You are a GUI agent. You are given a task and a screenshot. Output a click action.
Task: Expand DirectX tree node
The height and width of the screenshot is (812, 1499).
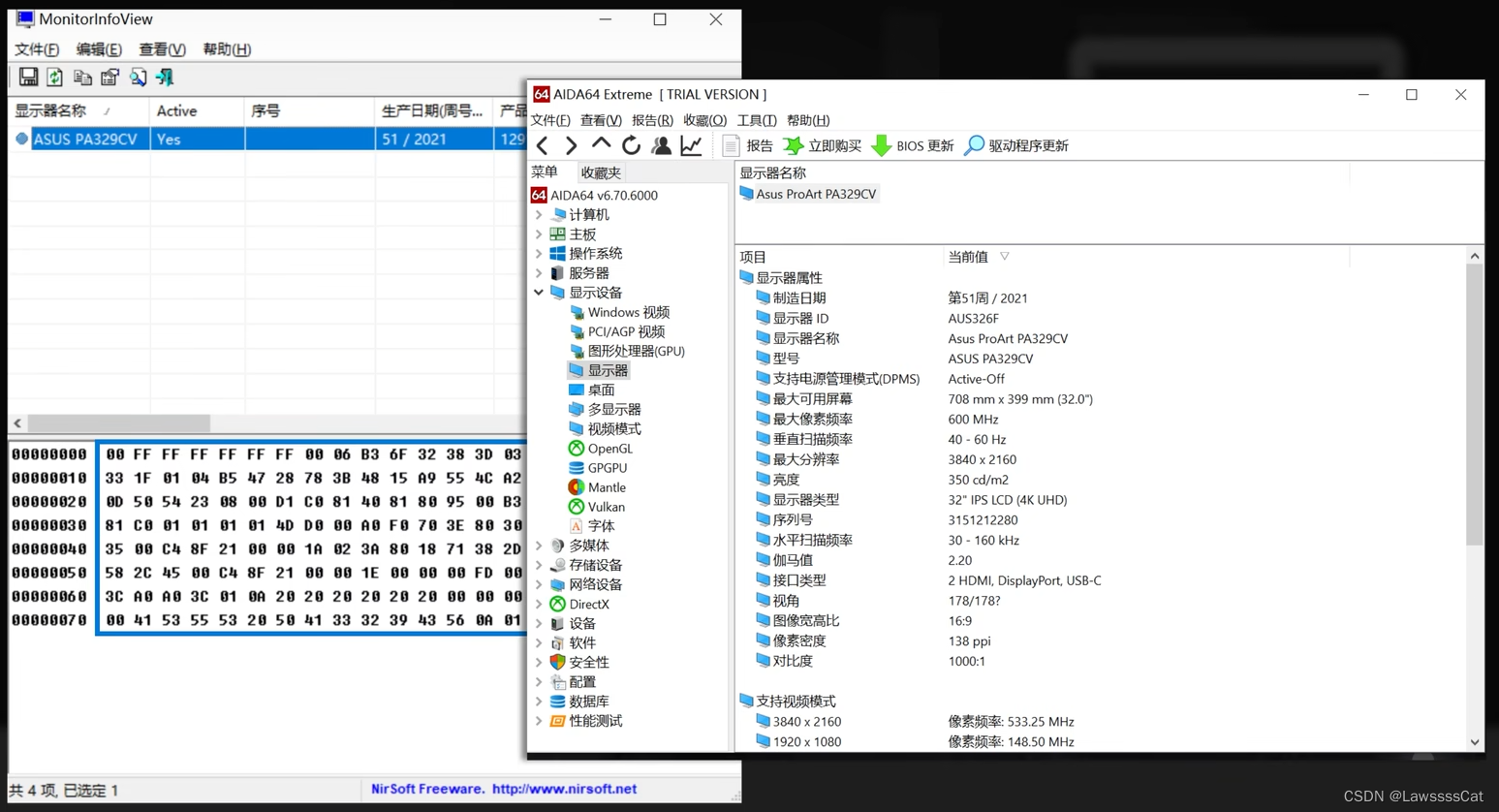click(540, 604)
